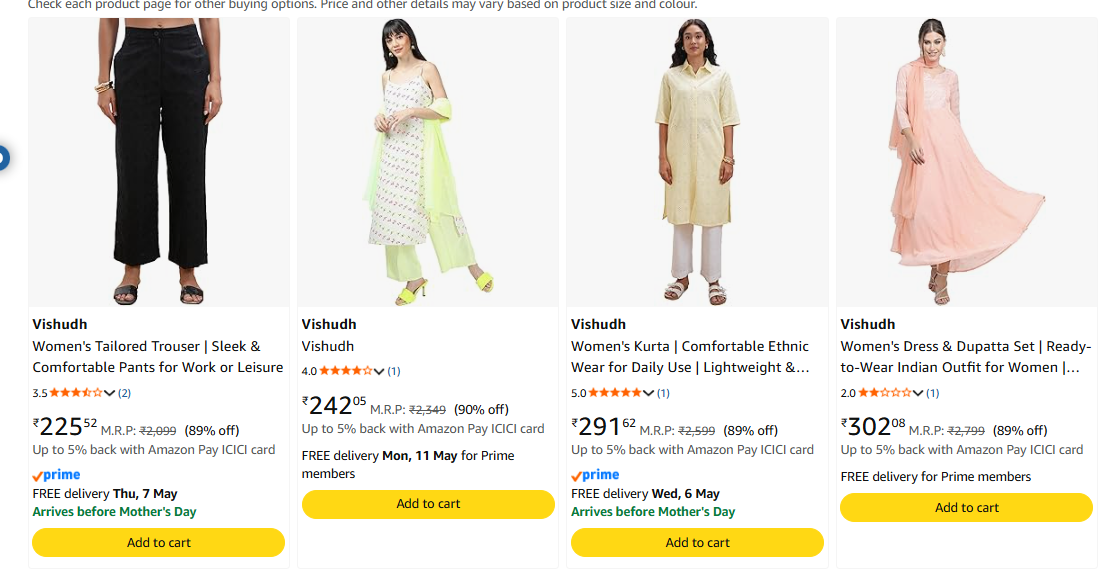
Task: Open Women's Tailored Trouser product title link
Action: click(x=158, y=357)
